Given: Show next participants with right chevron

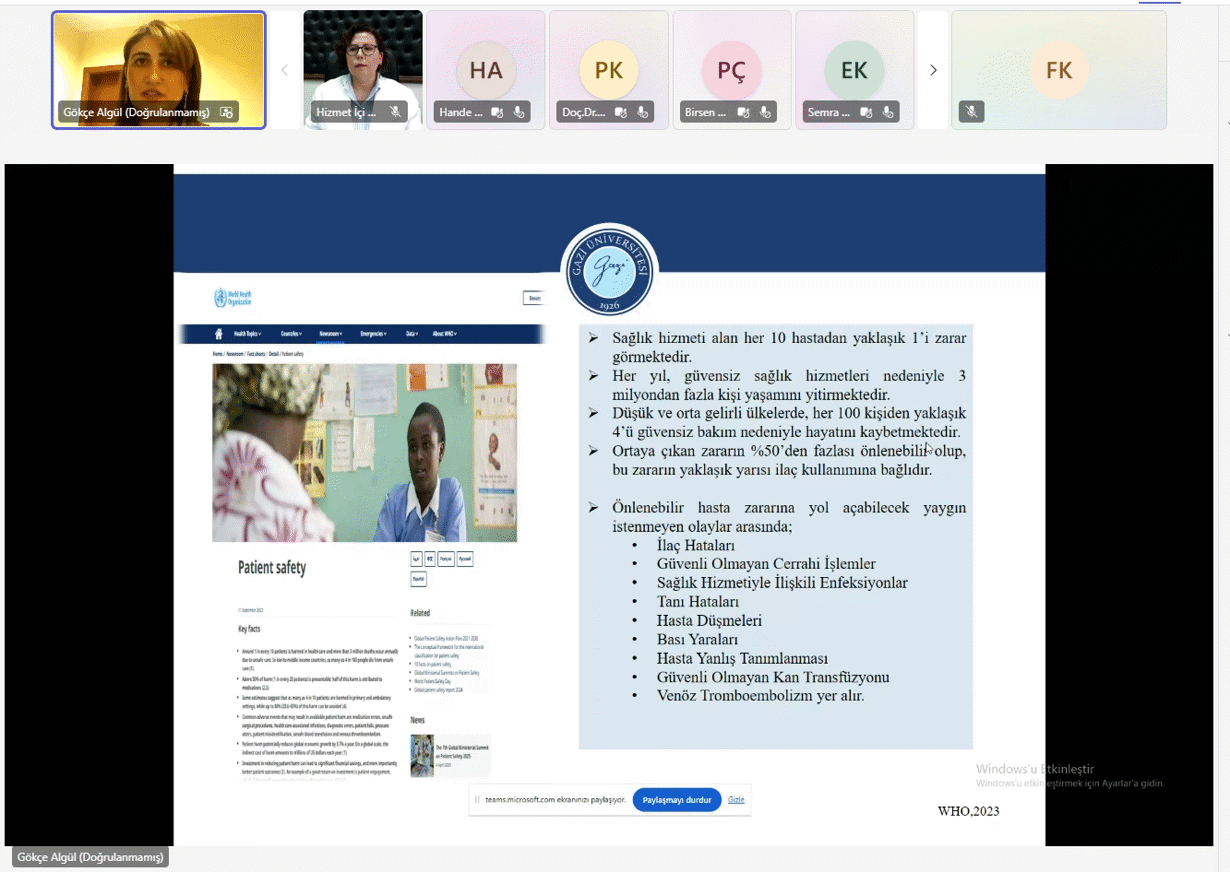Looking at the screenshot, I should 933,70.
